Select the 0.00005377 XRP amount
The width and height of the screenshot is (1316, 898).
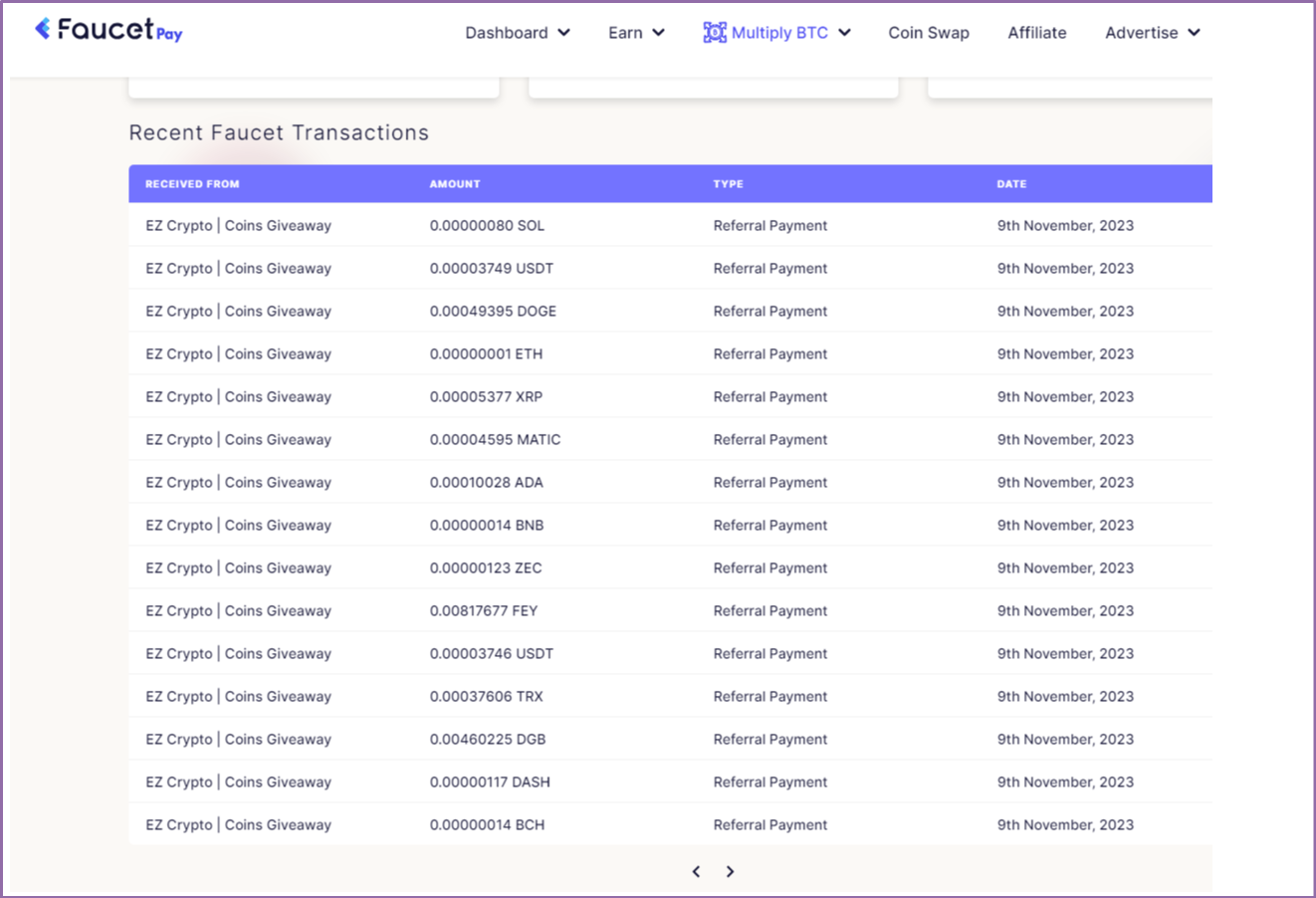pos(486,397)
